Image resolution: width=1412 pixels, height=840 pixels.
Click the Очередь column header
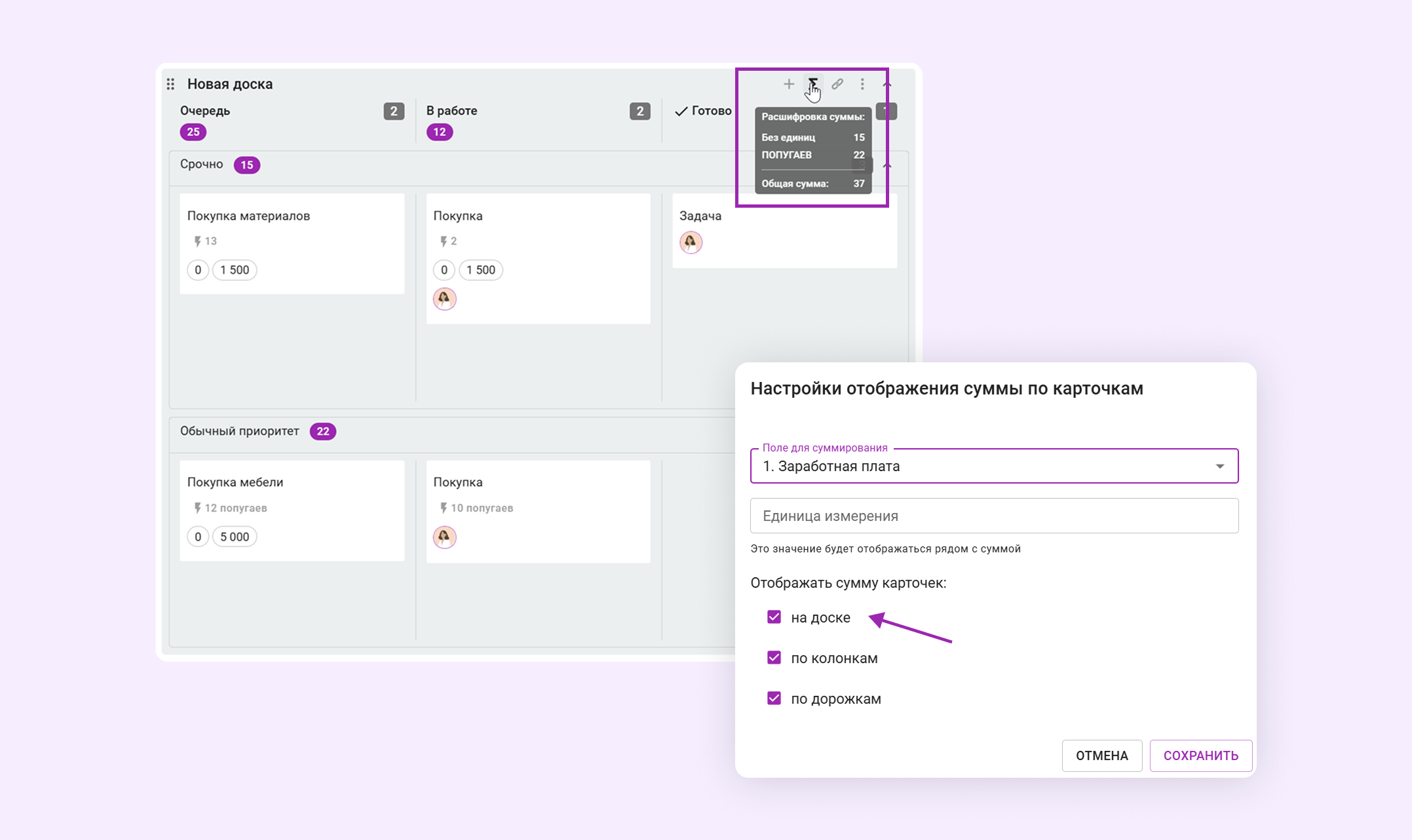pyautogui.click(x=205, y=111)
